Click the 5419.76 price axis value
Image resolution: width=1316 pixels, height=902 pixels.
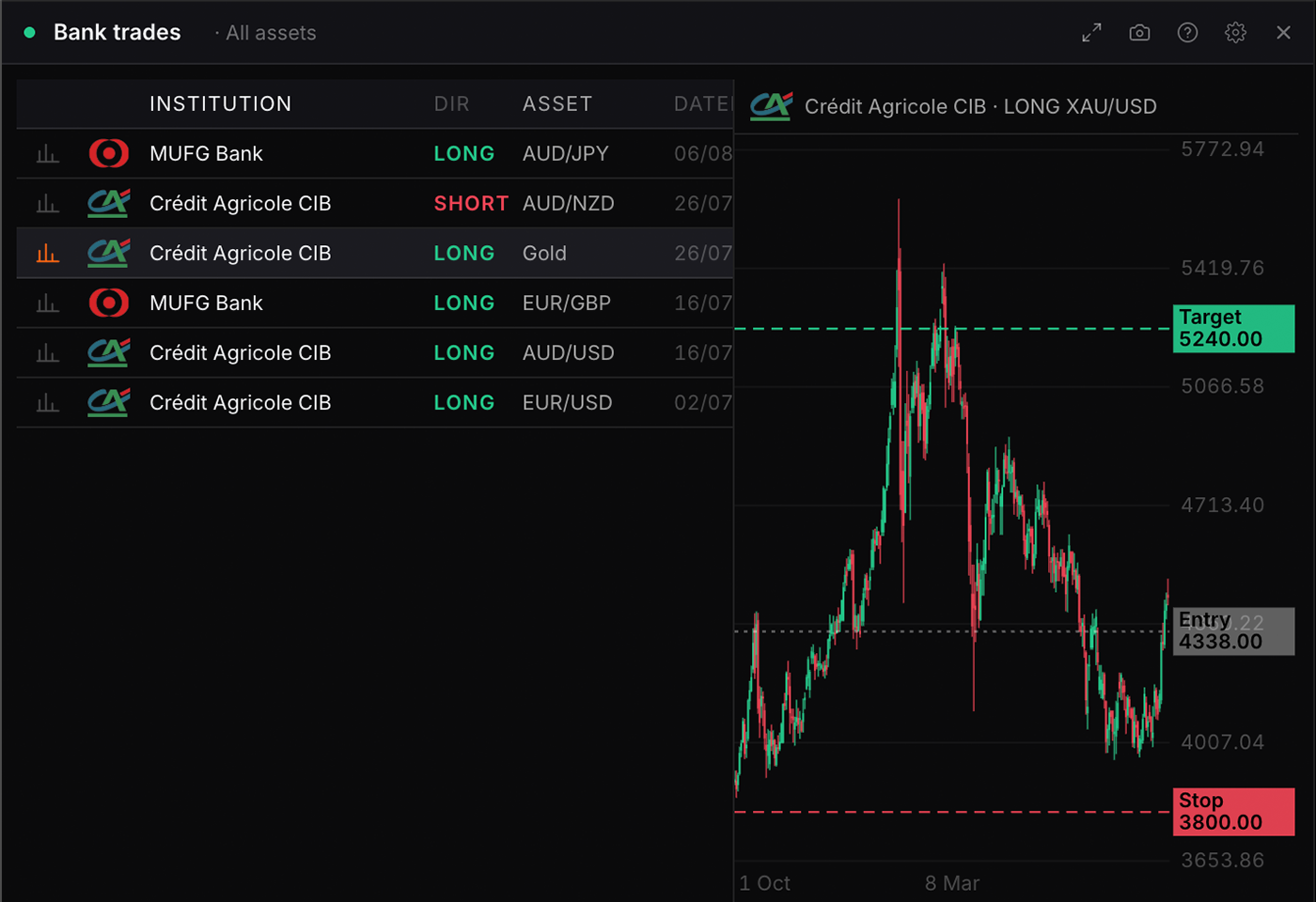click(x=1222, y=268)
